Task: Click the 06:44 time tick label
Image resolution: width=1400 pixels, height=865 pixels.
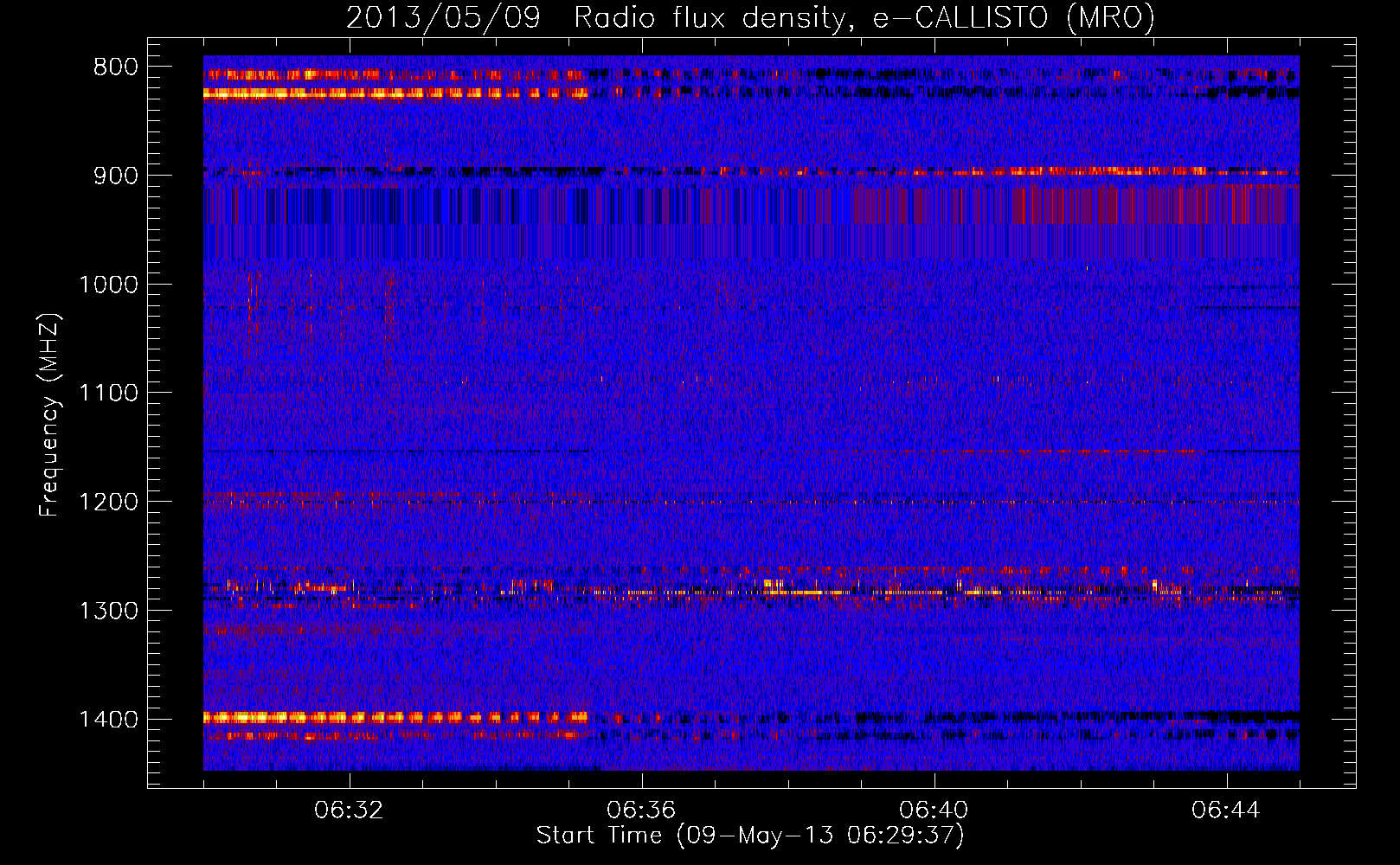Action: 1226,811
